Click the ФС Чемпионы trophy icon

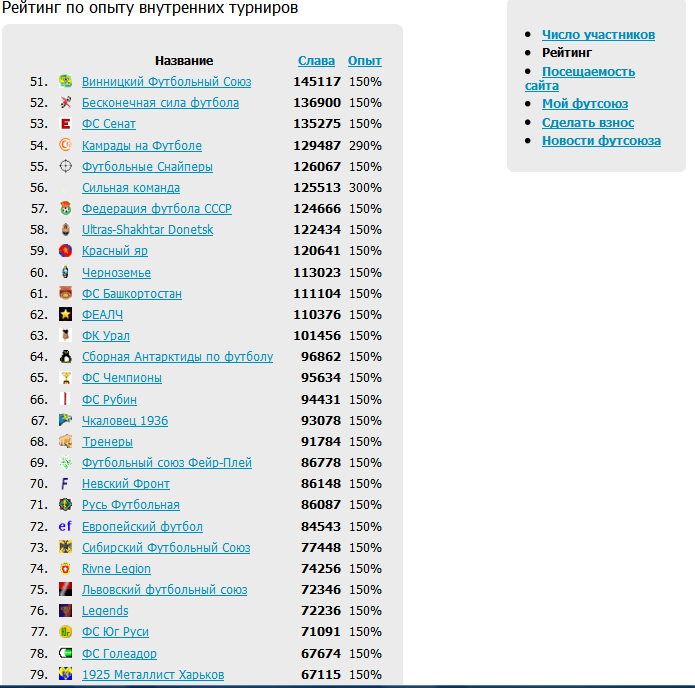pyautogui.click(x=65, y=378)
